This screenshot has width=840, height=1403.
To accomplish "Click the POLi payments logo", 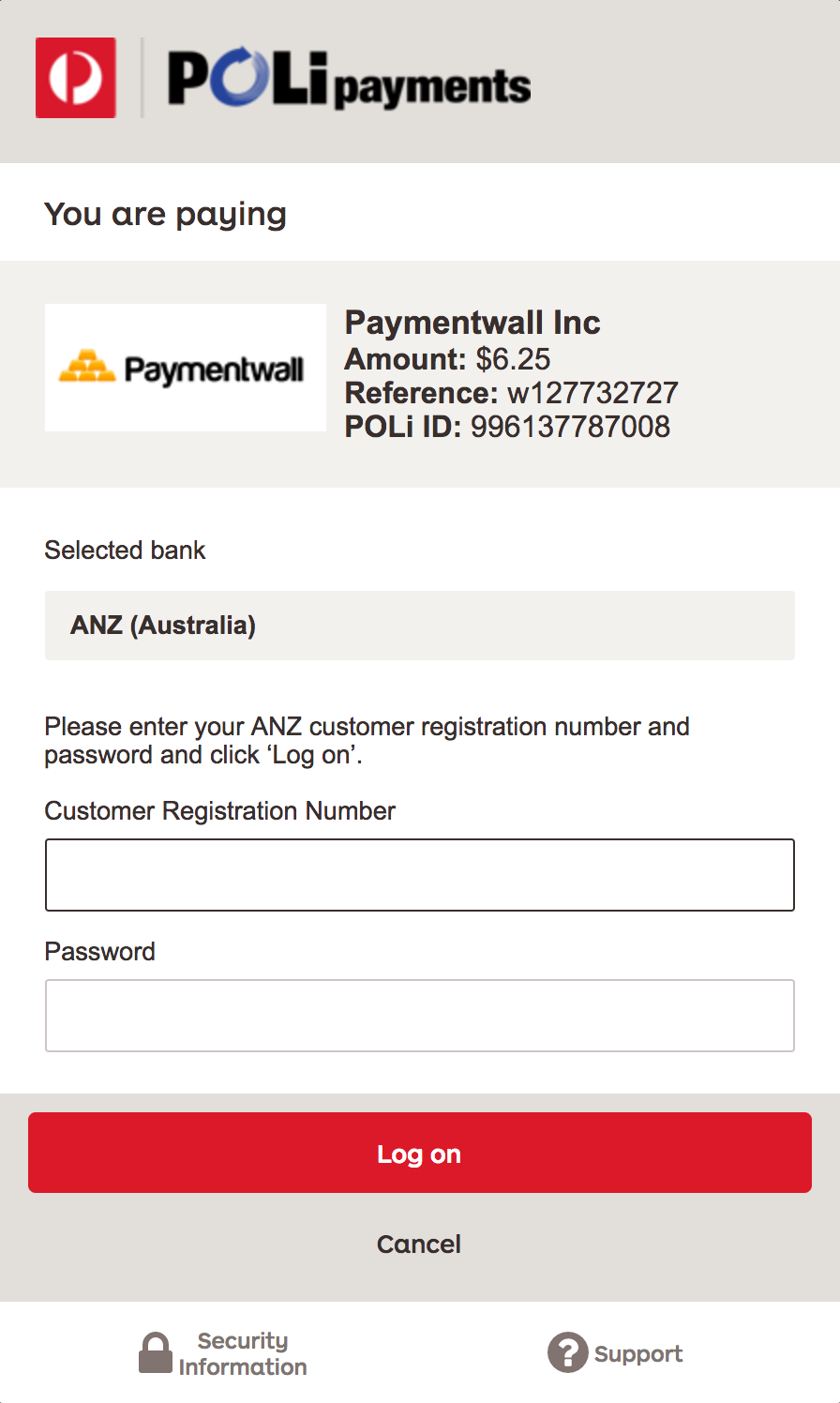I will 349,80.
